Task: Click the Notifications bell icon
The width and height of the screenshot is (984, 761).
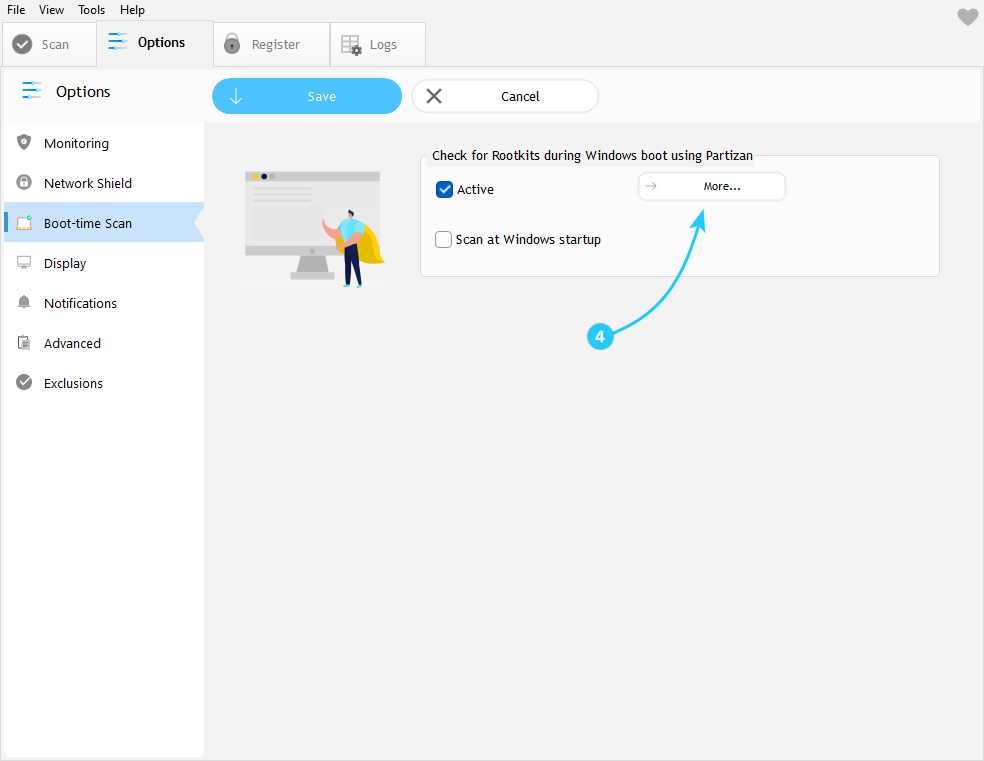Action: [25, 302]
